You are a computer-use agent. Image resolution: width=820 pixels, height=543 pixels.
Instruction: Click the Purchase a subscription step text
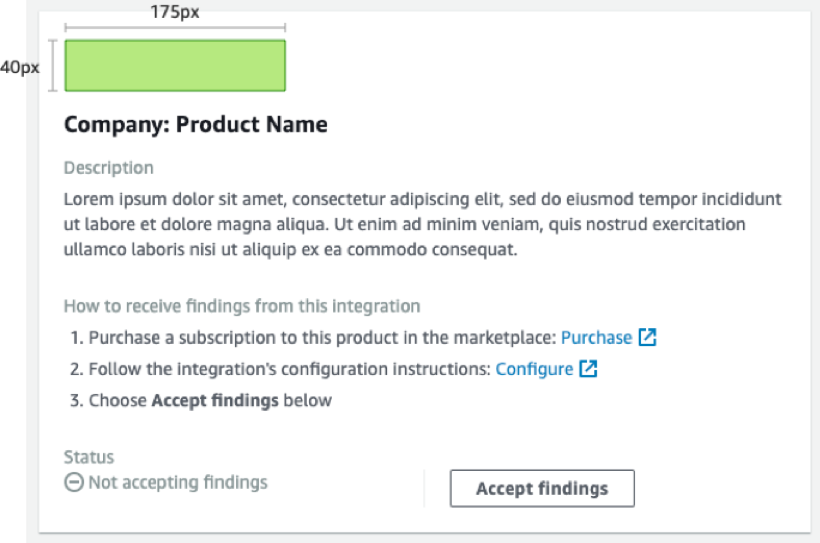pos(322,338)
